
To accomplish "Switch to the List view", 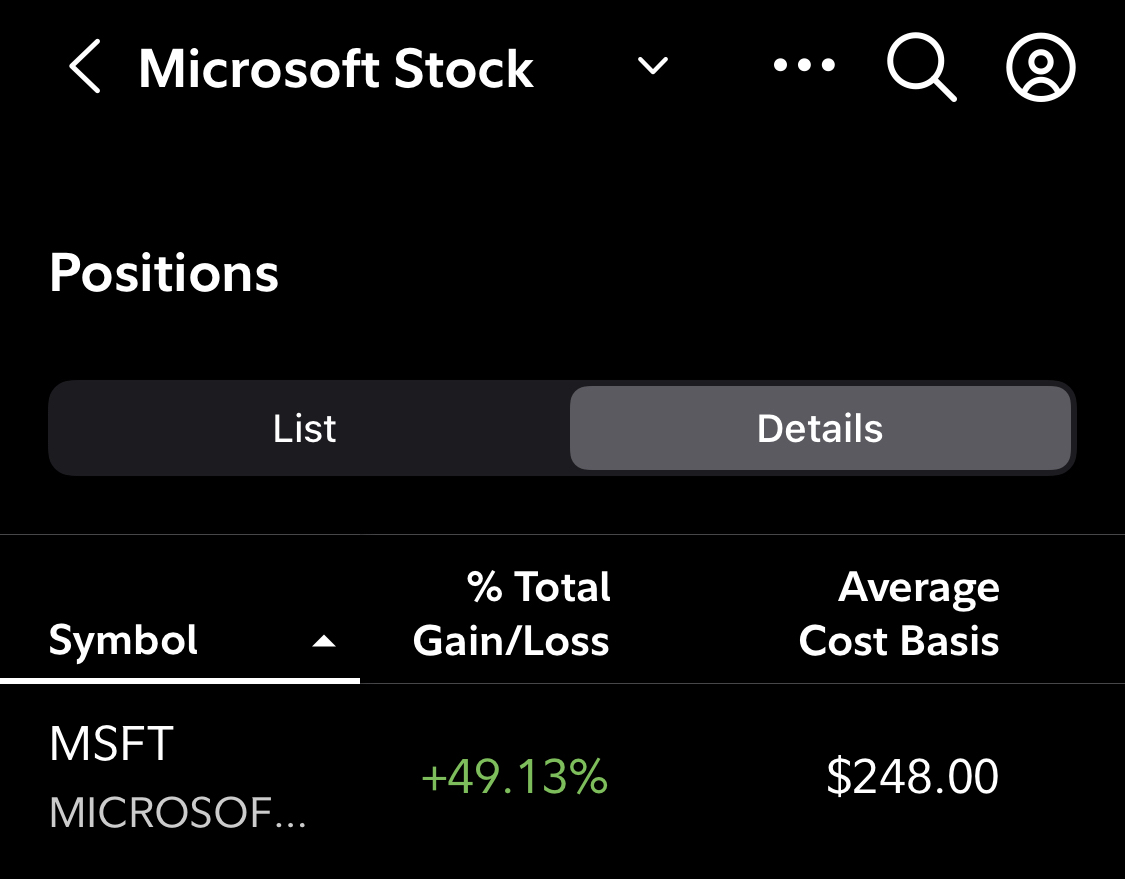I will (x=305, y=429).
